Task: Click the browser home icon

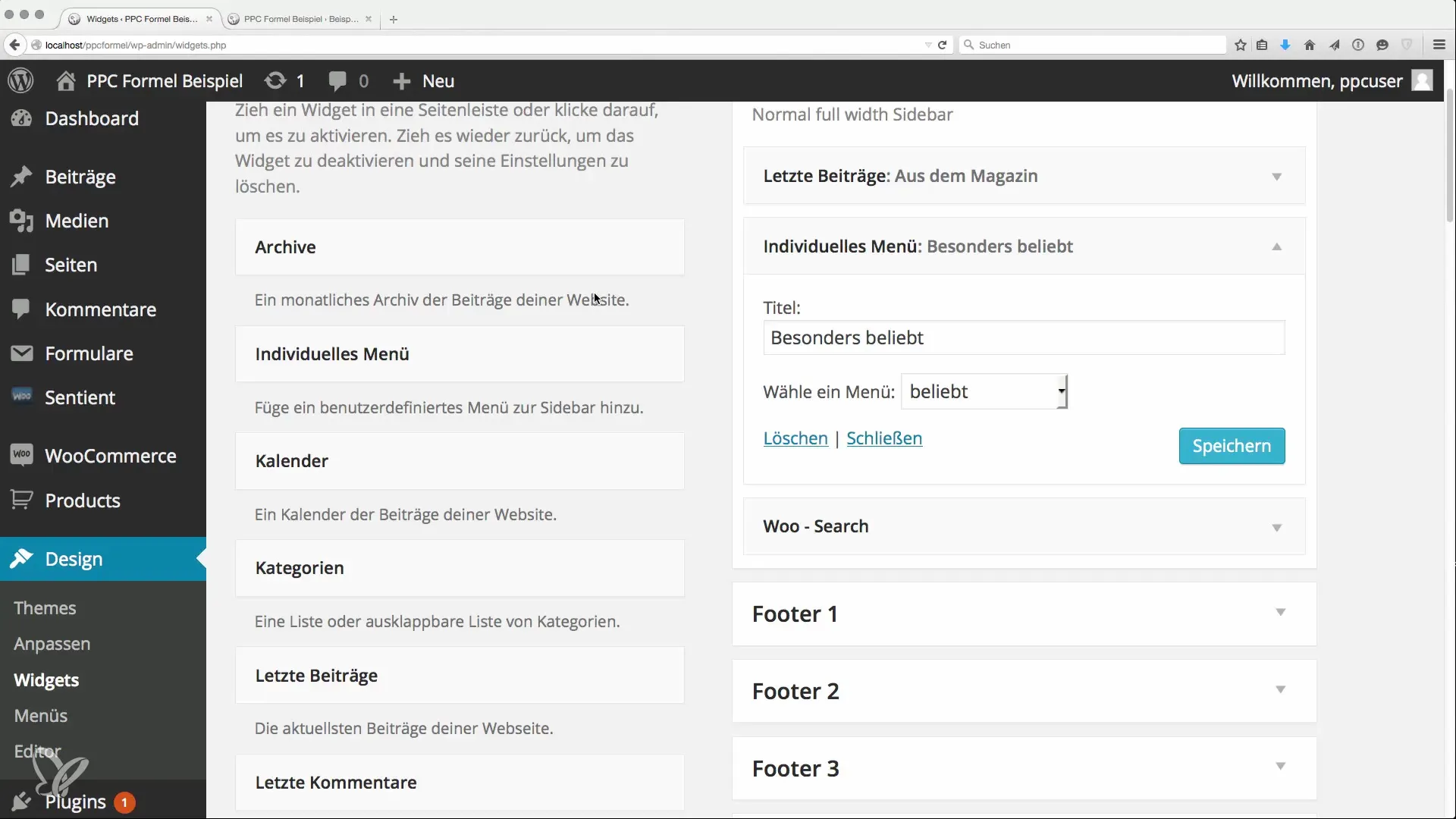Action: tap(1310, 45)
